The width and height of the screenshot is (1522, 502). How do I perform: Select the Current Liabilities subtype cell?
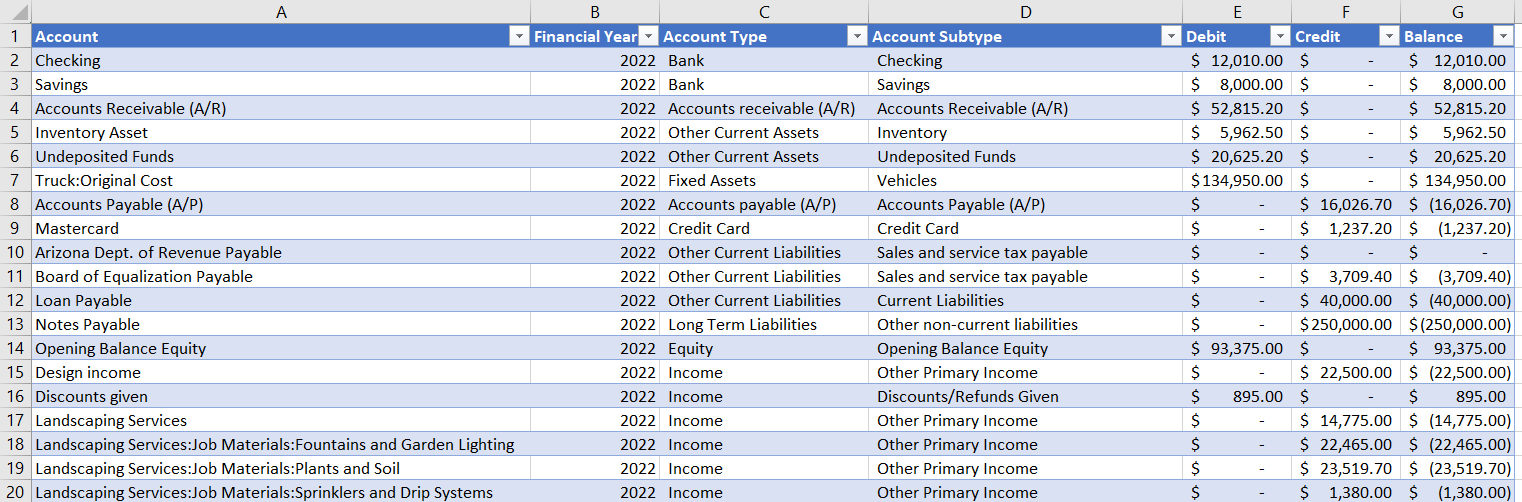[x=1025, y=300]
